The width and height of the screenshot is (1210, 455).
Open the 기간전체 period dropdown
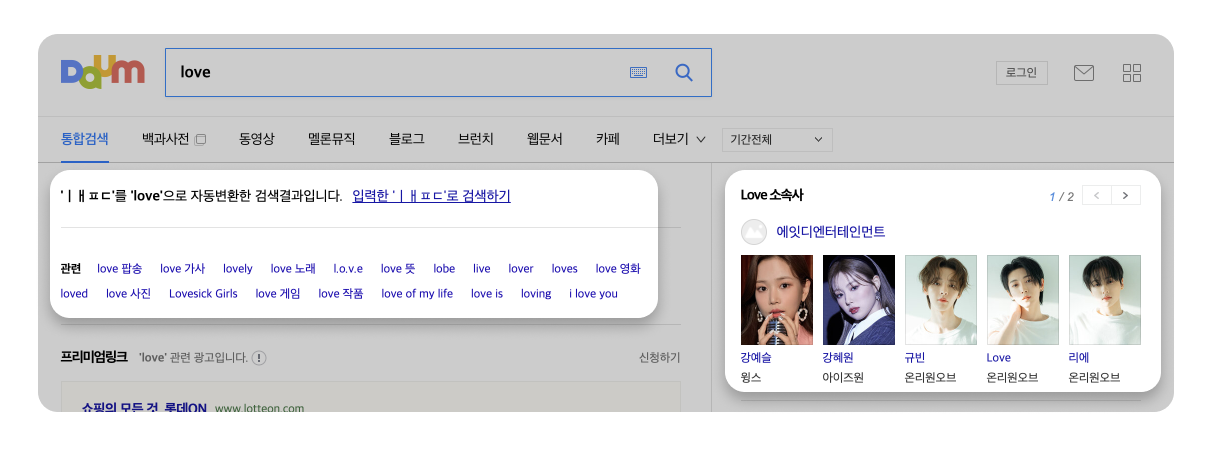(777, 140)
